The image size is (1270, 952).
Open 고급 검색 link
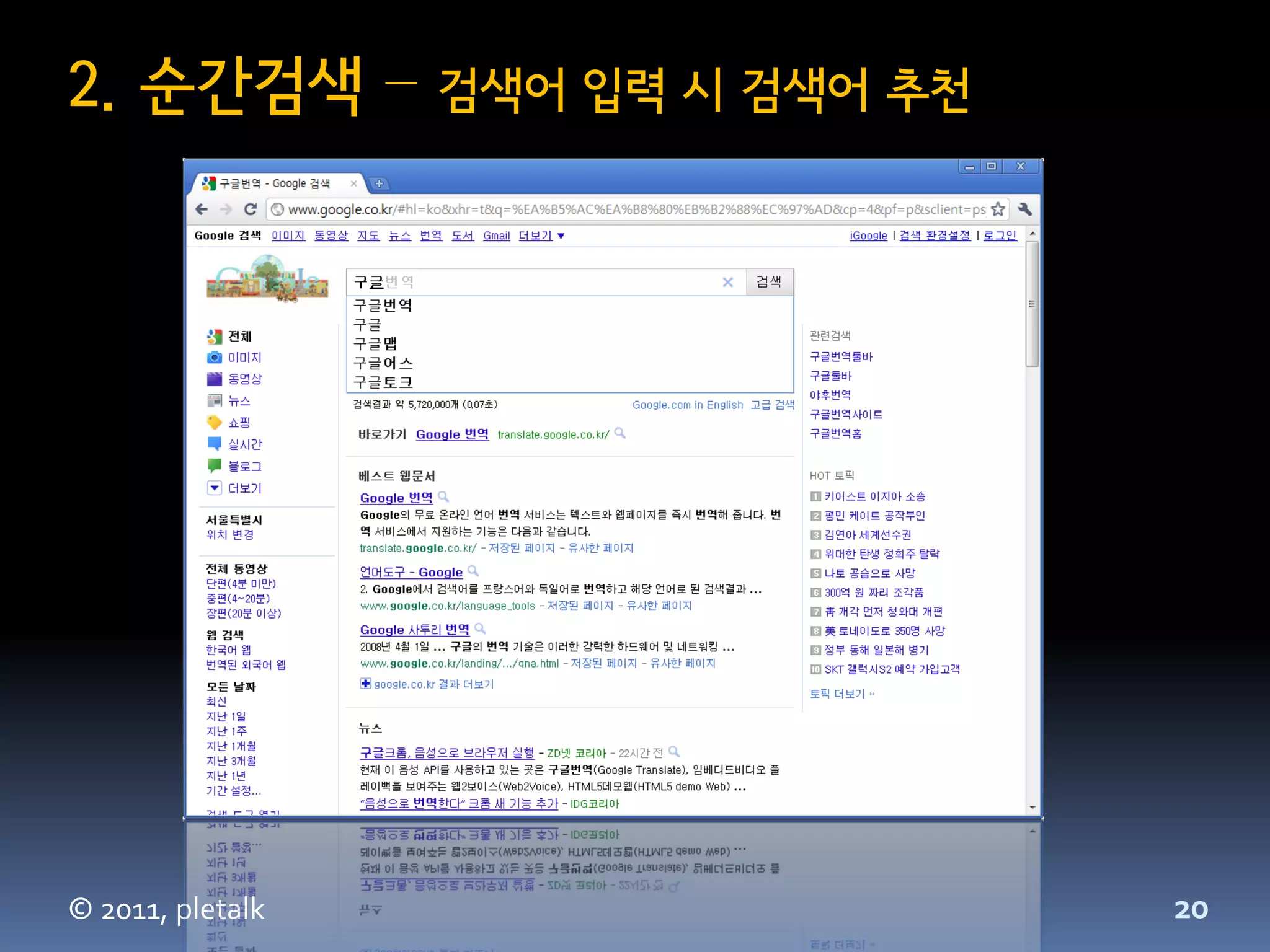(x=773, y=405)
